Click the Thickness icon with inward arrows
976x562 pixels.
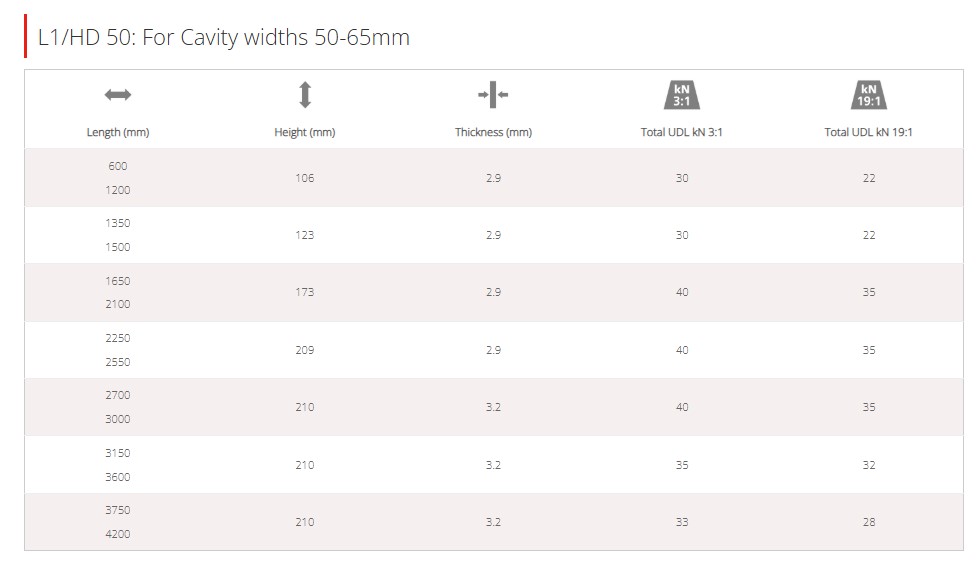pyautogui.click(x=493, y=95)
